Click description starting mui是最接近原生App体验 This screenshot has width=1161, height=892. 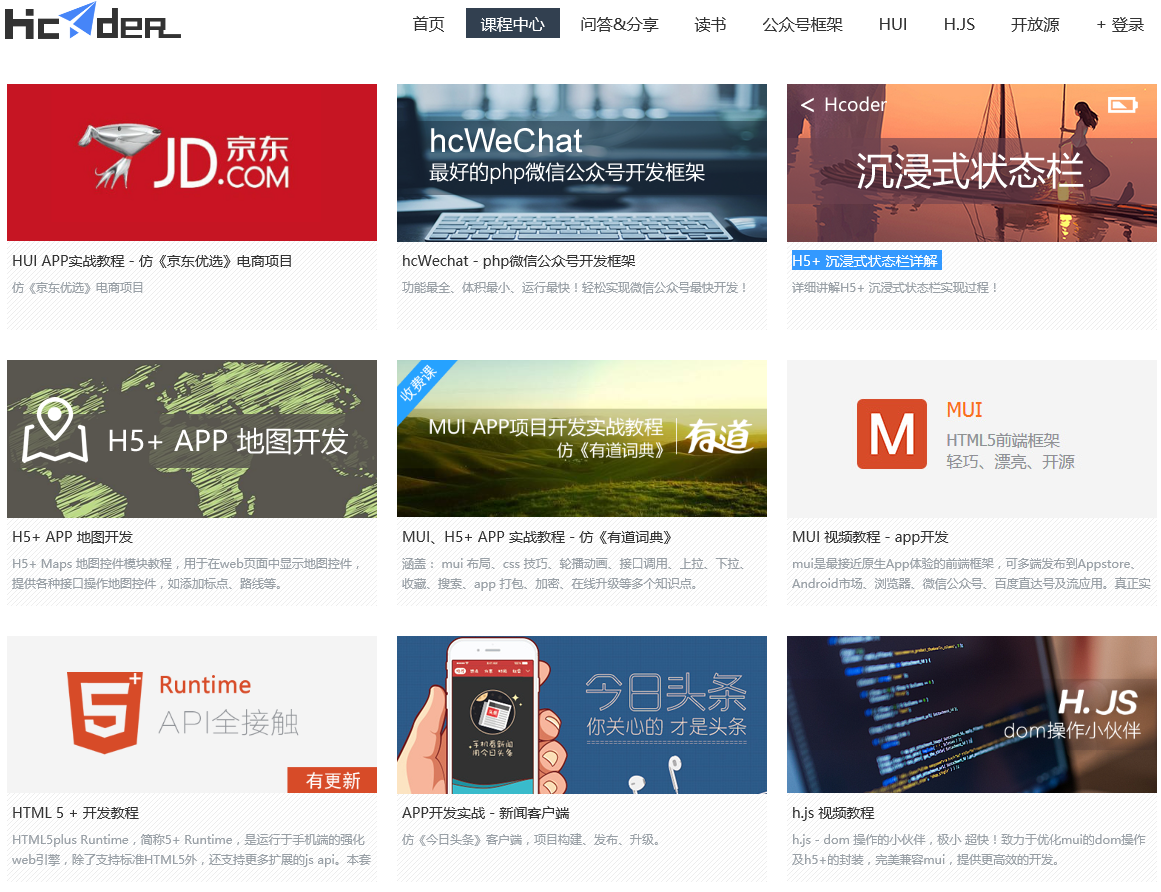(x=971, y=574)
